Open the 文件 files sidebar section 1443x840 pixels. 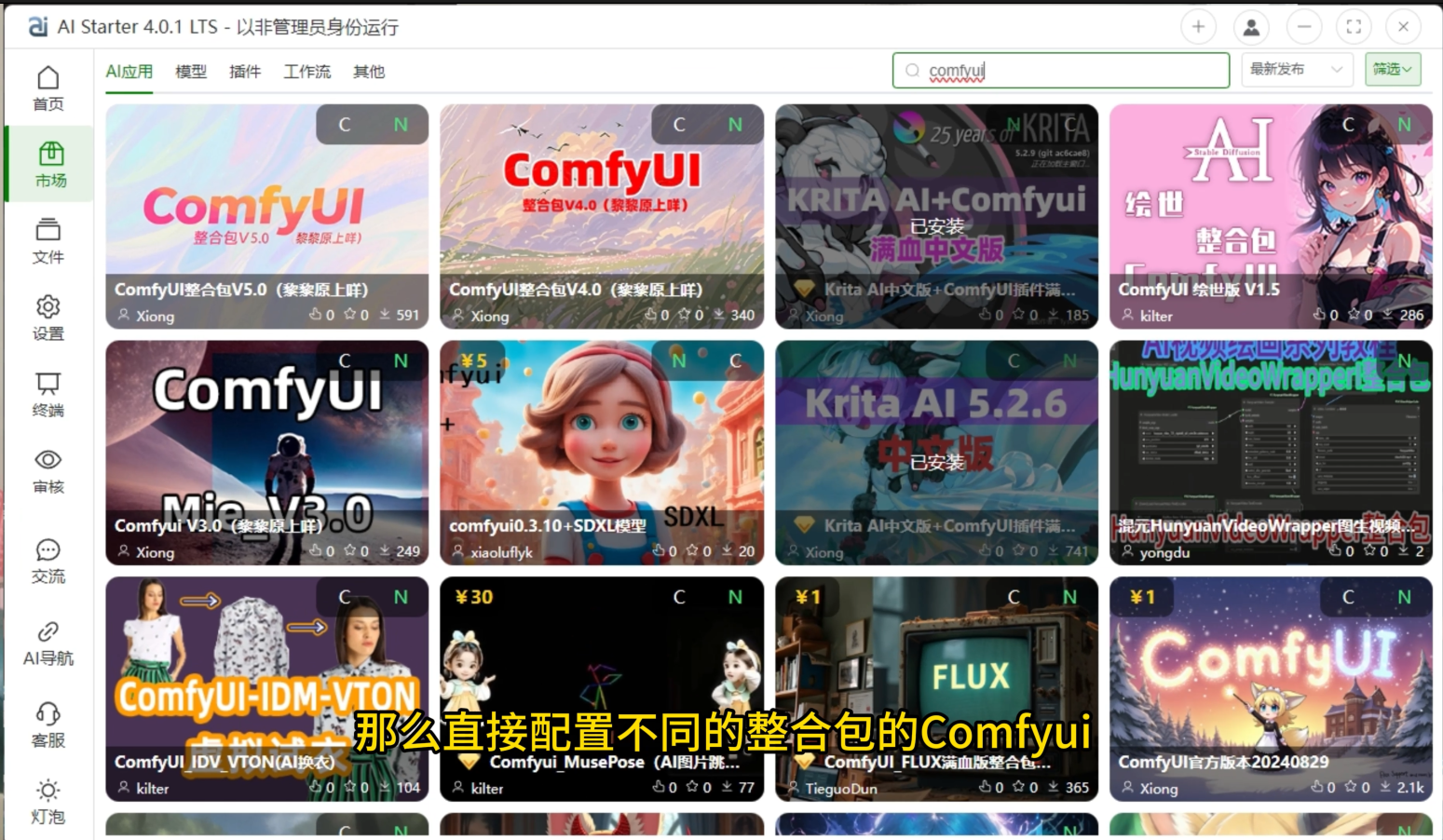tap(48, 241)
